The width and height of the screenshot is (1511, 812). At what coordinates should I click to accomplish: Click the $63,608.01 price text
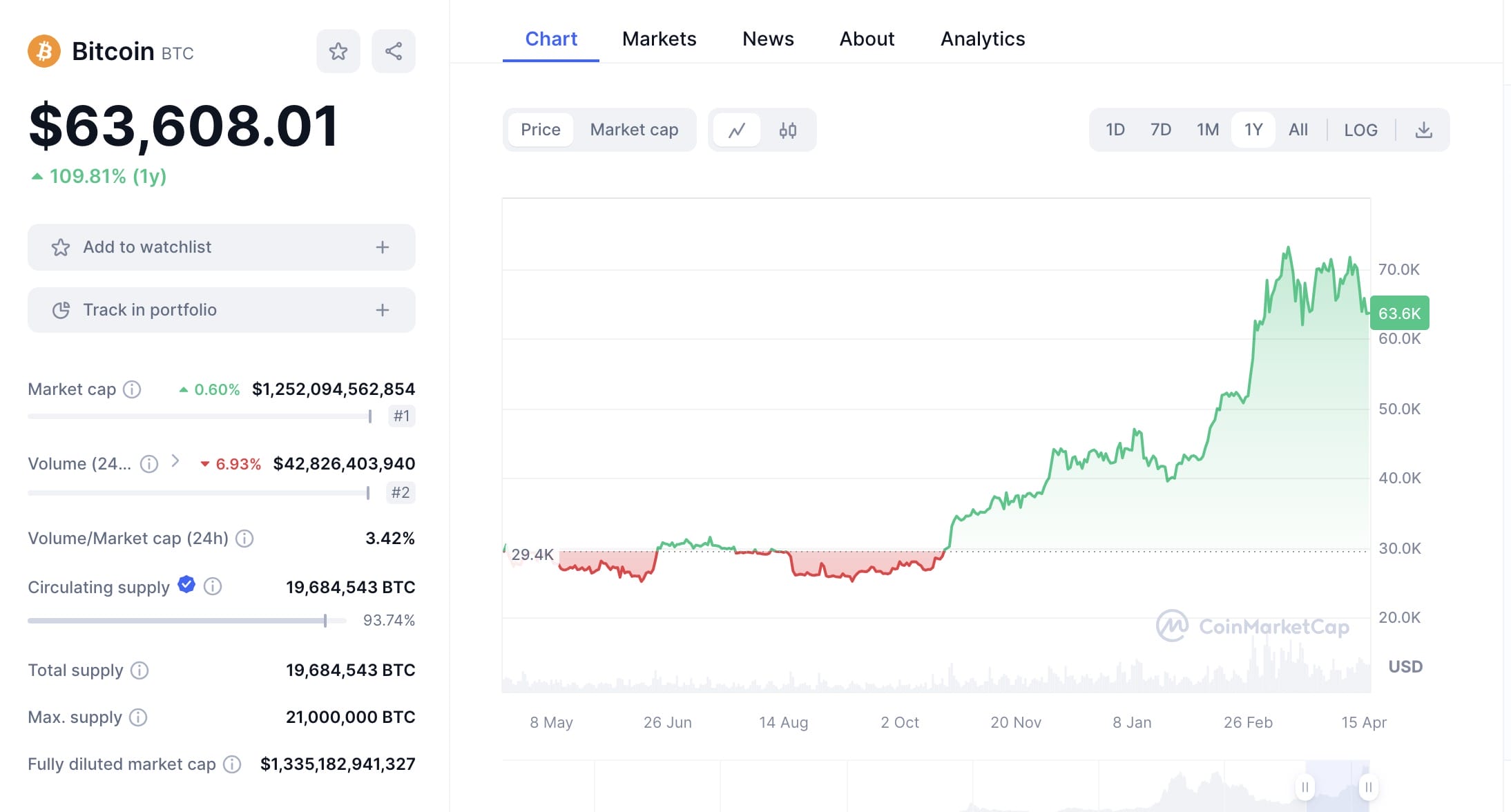pyautogui.click(x=184, y=126)
